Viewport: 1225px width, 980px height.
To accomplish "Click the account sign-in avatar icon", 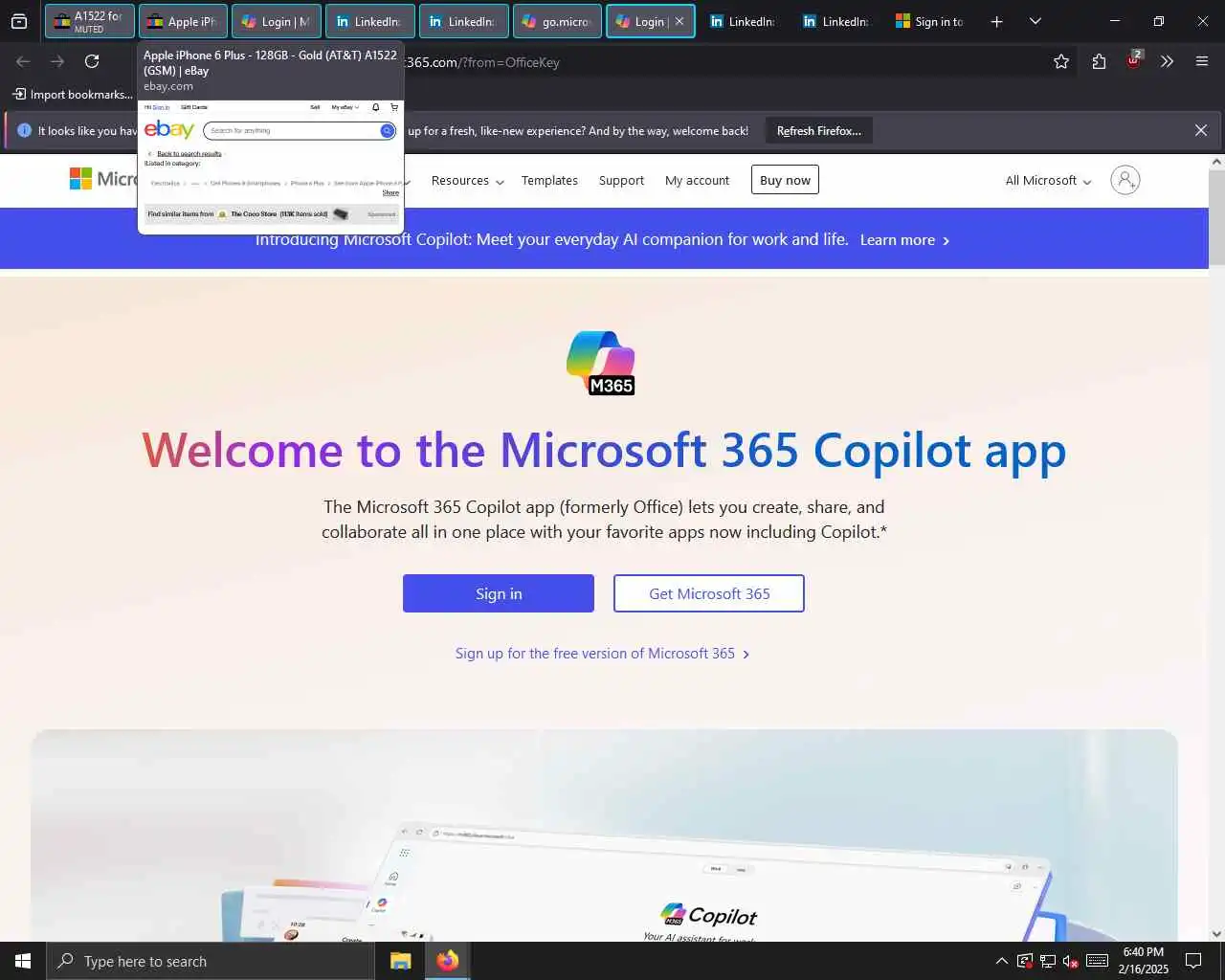I will point(1125,180).
